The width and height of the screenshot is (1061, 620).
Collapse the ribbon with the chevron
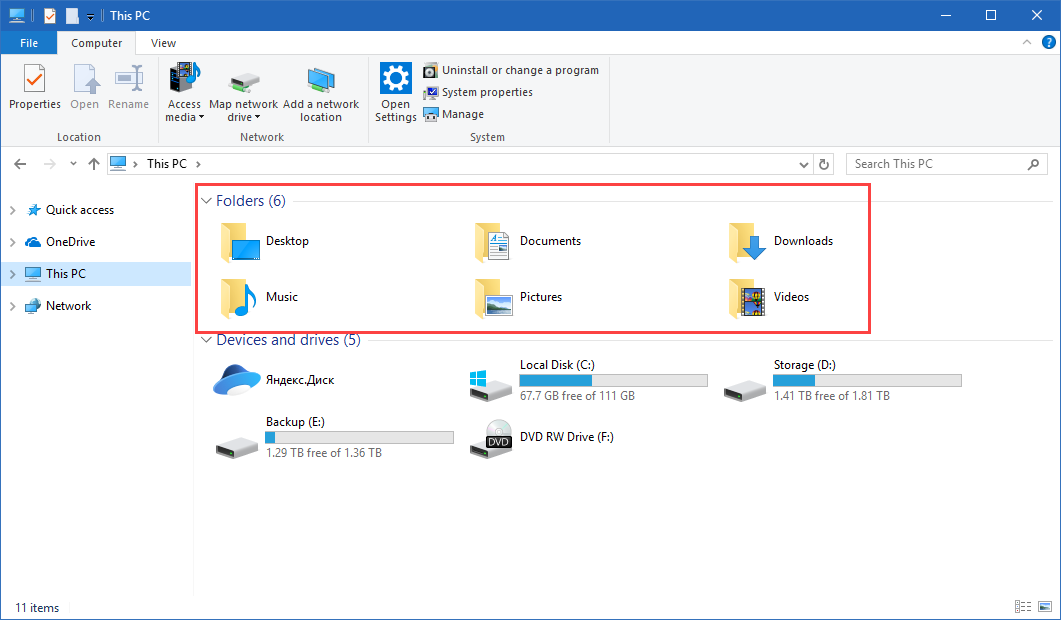click(1026, 42)
